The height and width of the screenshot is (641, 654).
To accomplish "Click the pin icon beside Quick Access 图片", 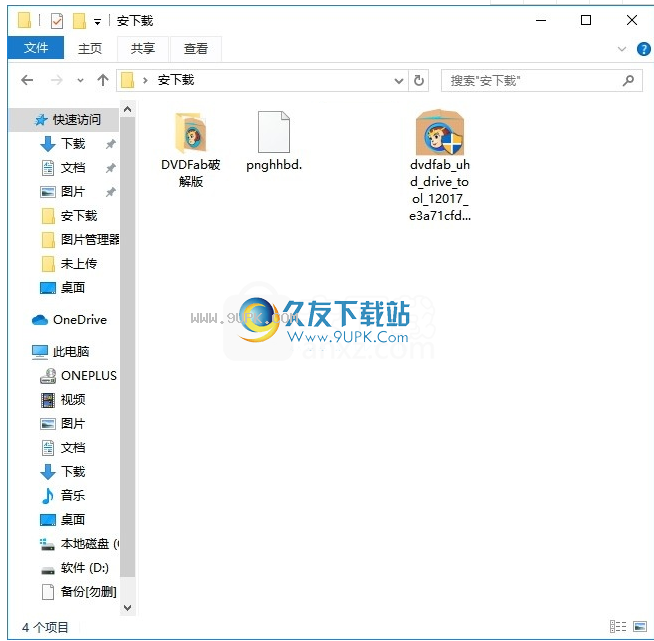I will (x=111, y=192).
